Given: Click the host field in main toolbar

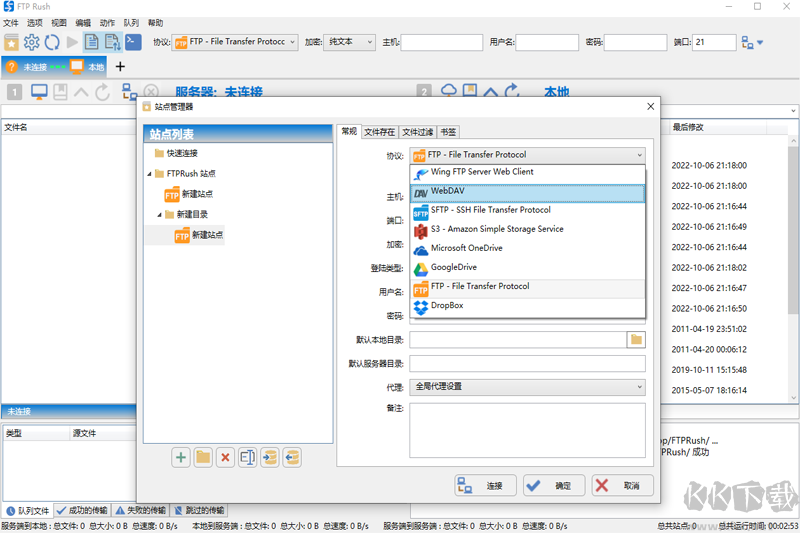Looking at the screenshot, I should [x=442, y=42].
